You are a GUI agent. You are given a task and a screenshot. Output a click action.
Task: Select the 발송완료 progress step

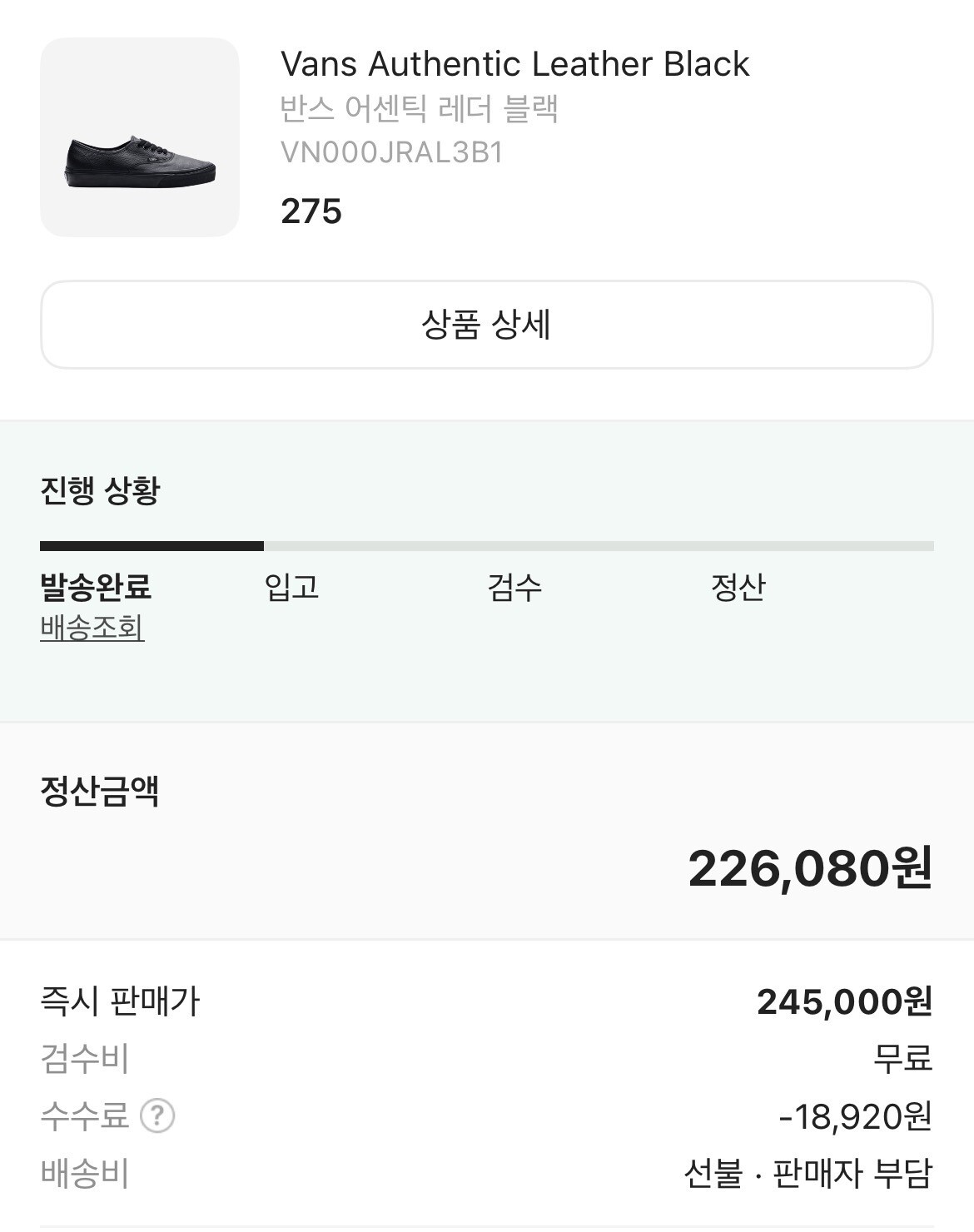click(96, 587)
